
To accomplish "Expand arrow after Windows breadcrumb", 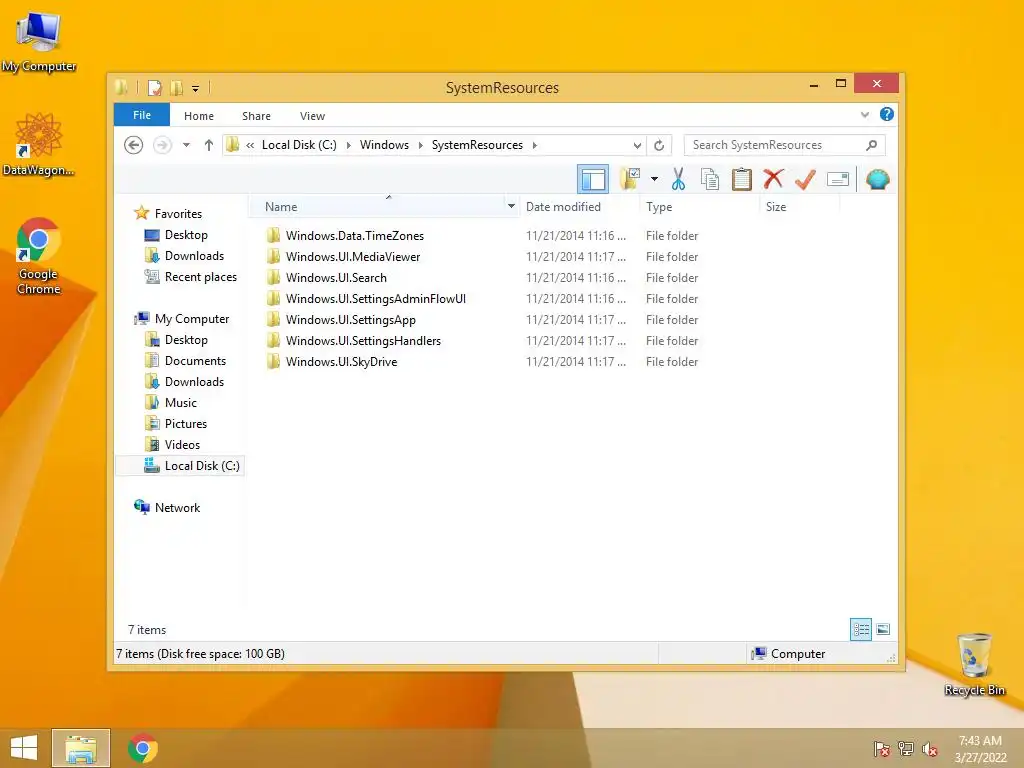I will click(x=420, y=145).
